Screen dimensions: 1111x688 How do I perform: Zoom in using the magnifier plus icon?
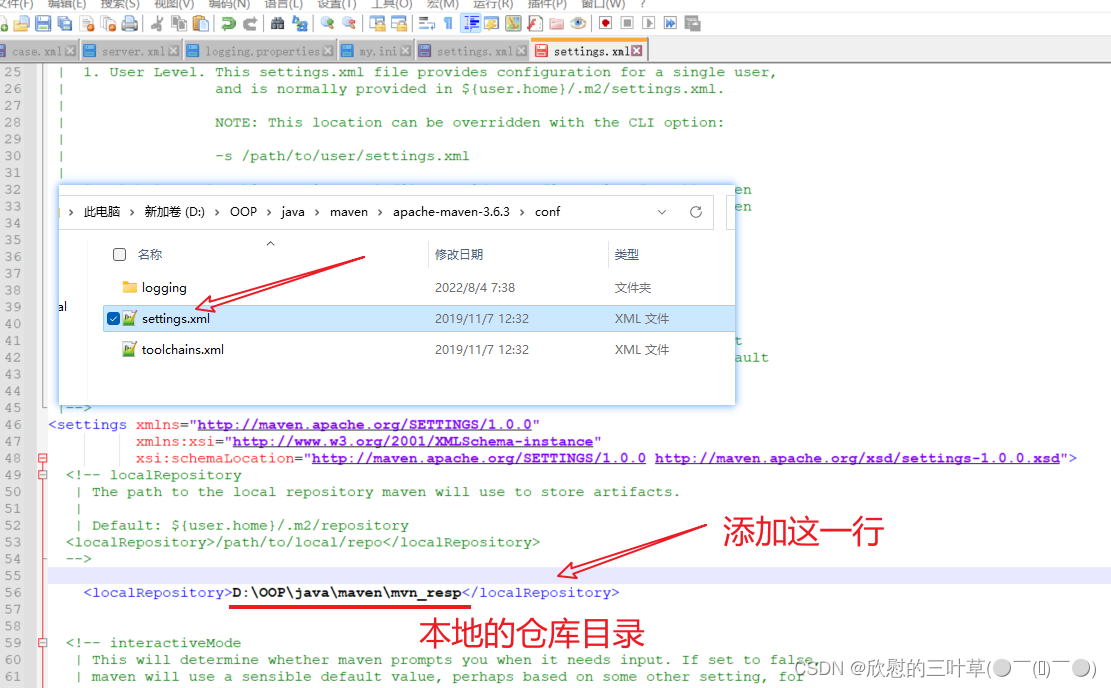tap(327, 23)
